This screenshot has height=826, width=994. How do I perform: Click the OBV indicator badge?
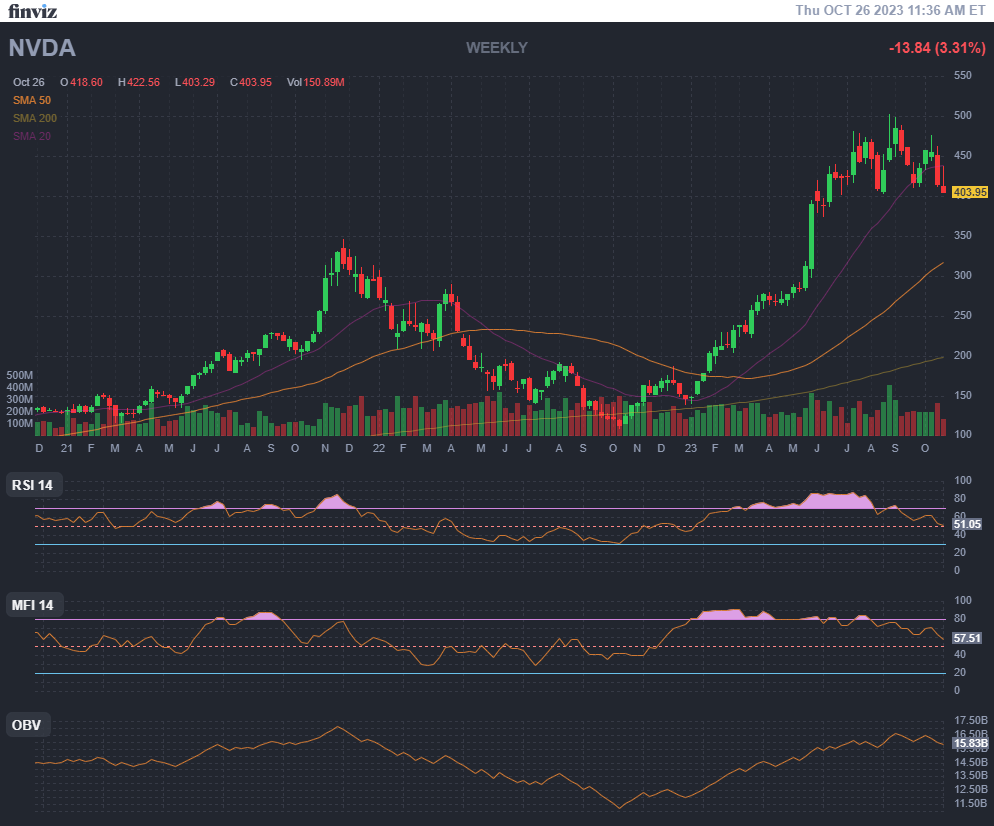click(26, 725)
